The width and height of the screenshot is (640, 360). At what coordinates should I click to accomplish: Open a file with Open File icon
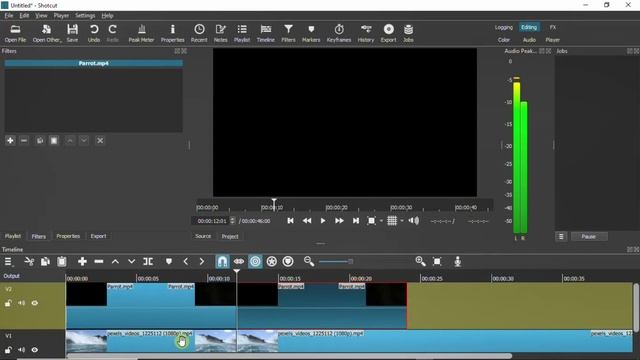click(16, 33)
